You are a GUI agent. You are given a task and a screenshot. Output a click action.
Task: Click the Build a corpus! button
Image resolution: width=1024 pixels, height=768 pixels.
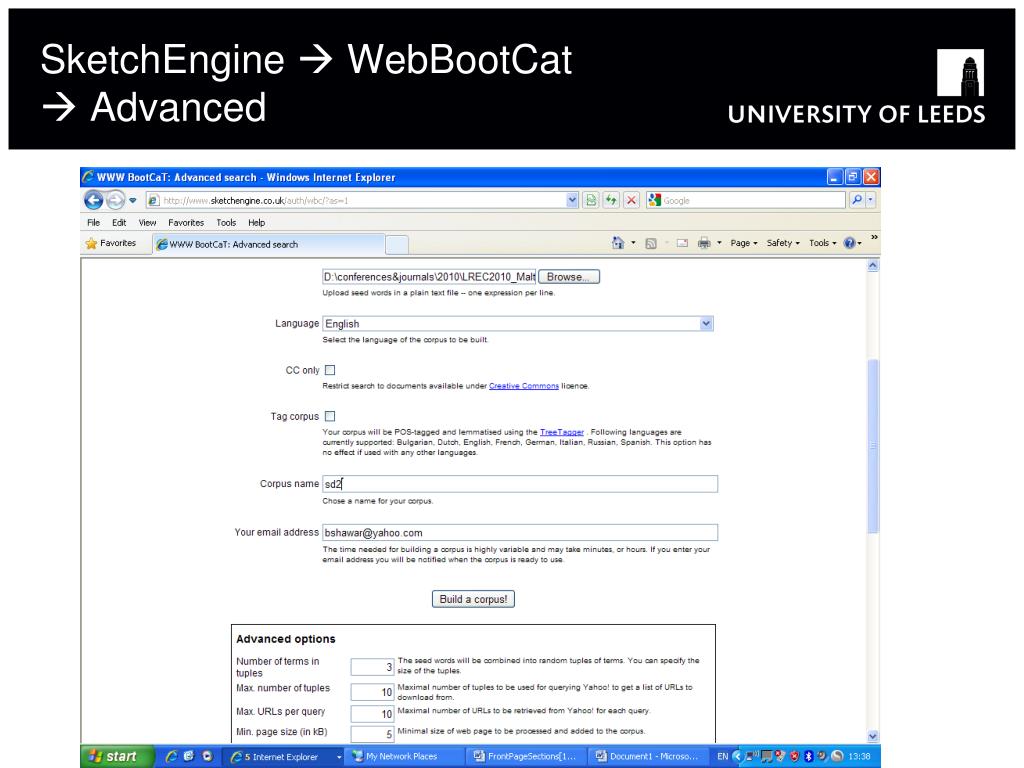click(473, 599)
